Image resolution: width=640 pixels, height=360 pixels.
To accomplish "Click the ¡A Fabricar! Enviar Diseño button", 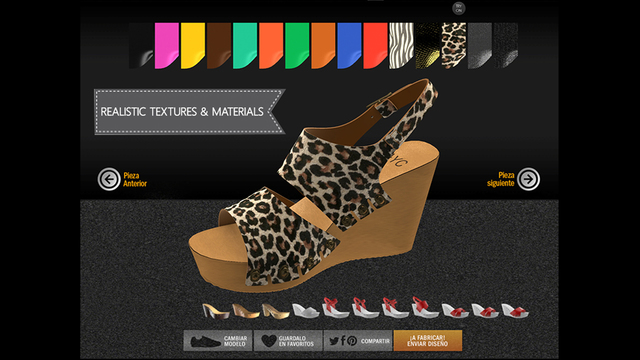I will pyautogui.click(x=427, y=341).
